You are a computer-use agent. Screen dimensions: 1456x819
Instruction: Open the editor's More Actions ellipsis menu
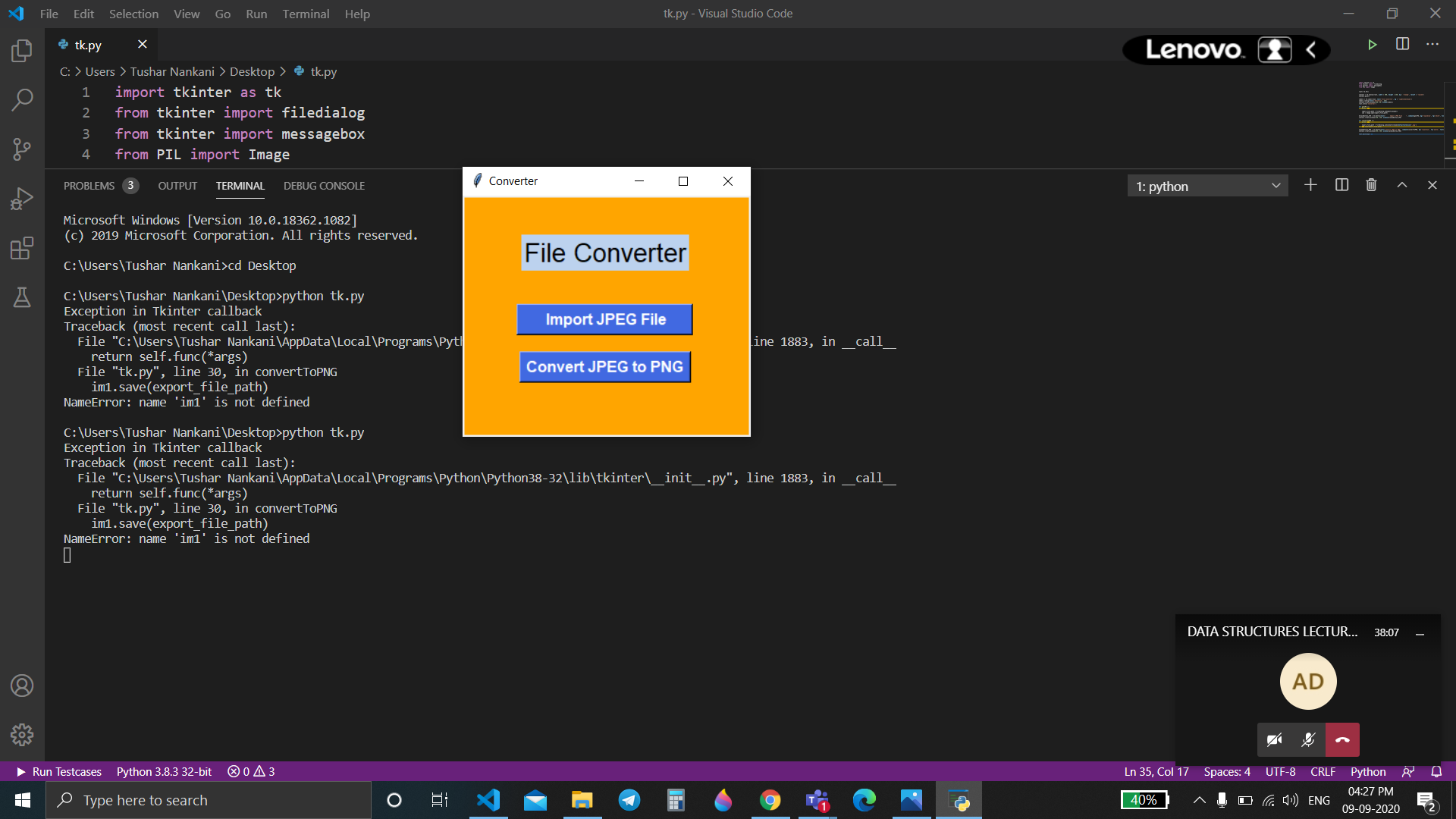(x=1432, y=45)
